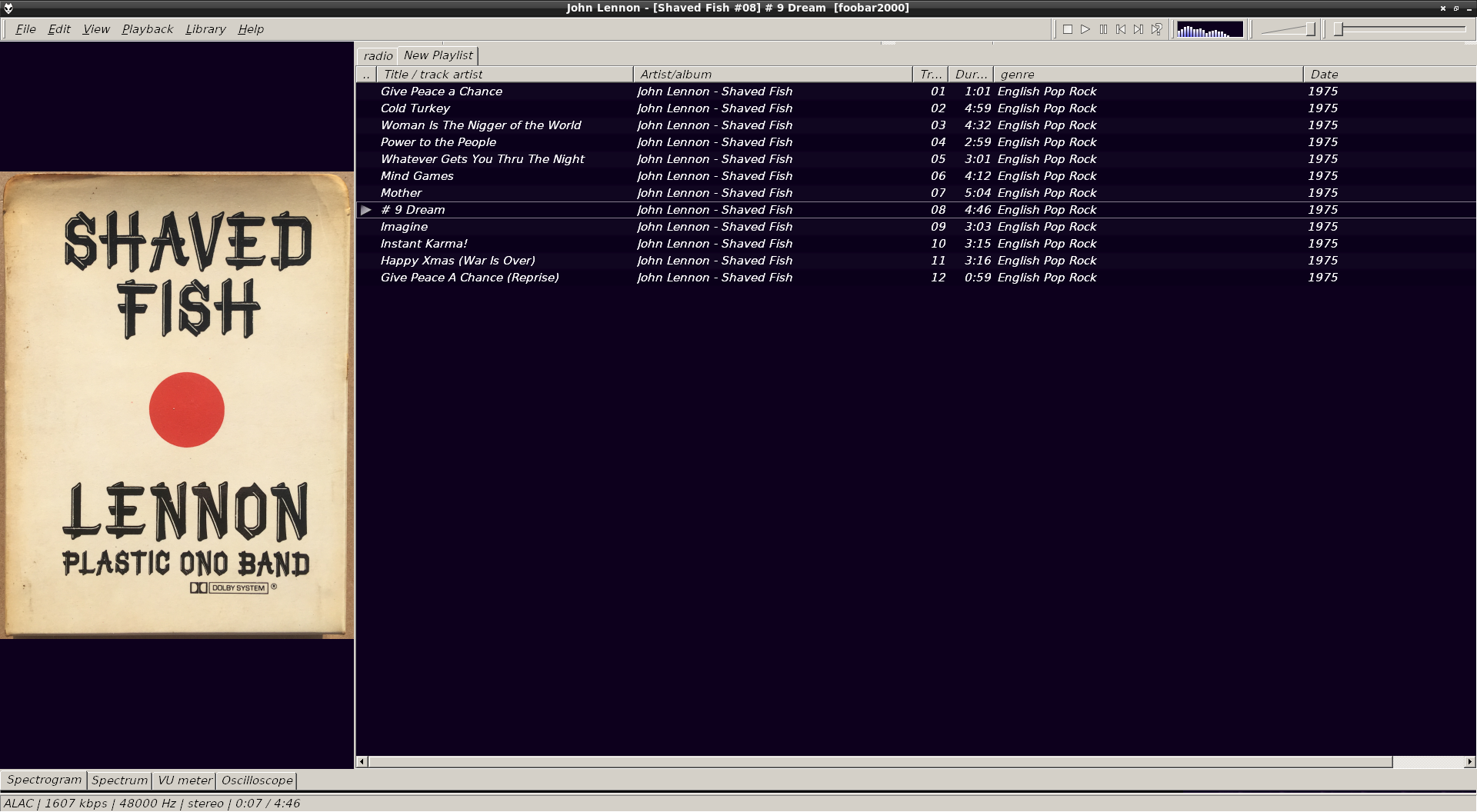This screenshot has width=1477, height=812.
Task: Click track number 01 cell
Action: pyautogui.click(x=938, y=92)
